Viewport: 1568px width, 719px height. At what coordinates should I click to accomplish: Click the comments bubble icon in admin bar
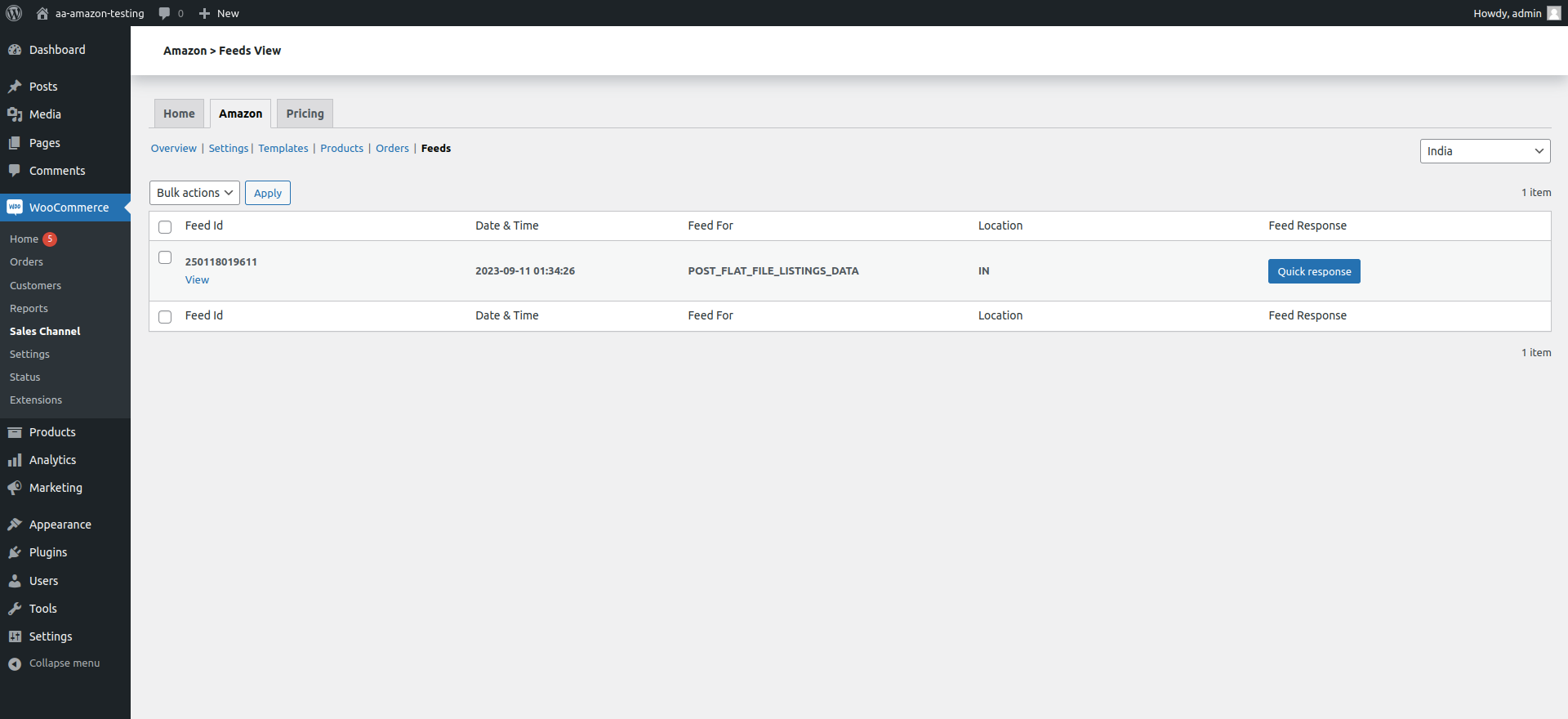coord(164,13)
